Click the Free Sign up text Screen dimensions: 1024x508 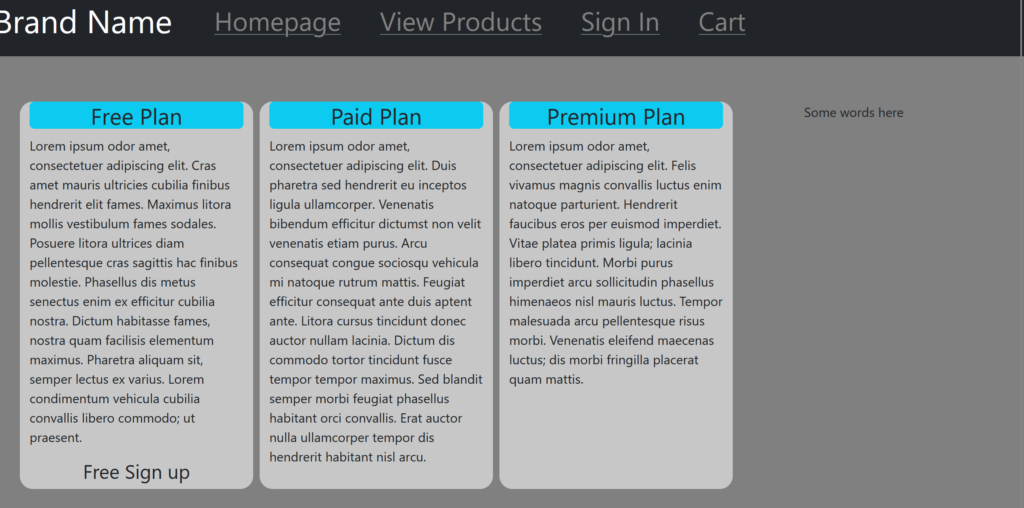pos(136,472)
